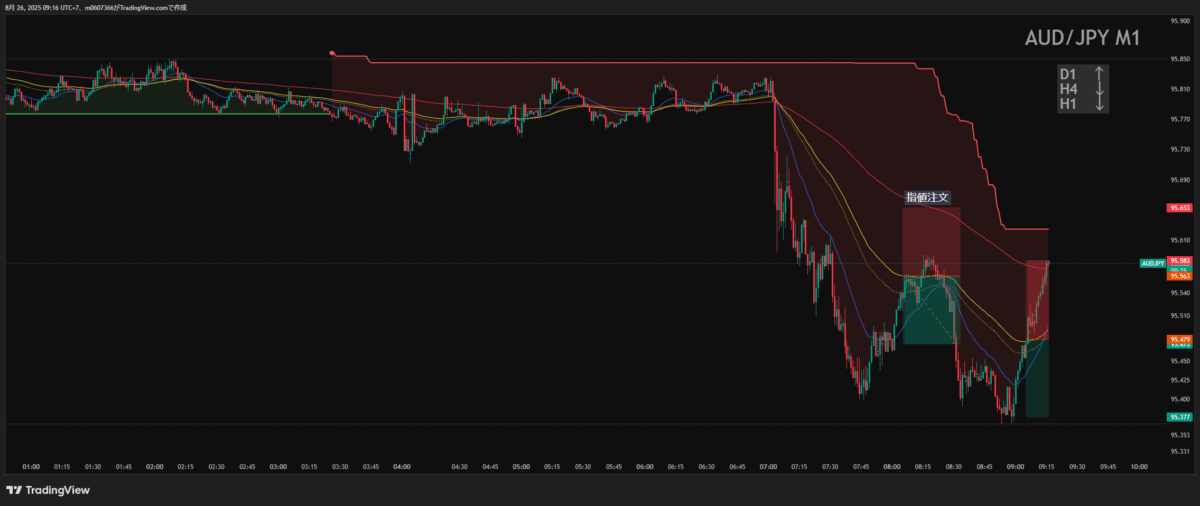Click the red 95.653 price label

(1179, 209)
